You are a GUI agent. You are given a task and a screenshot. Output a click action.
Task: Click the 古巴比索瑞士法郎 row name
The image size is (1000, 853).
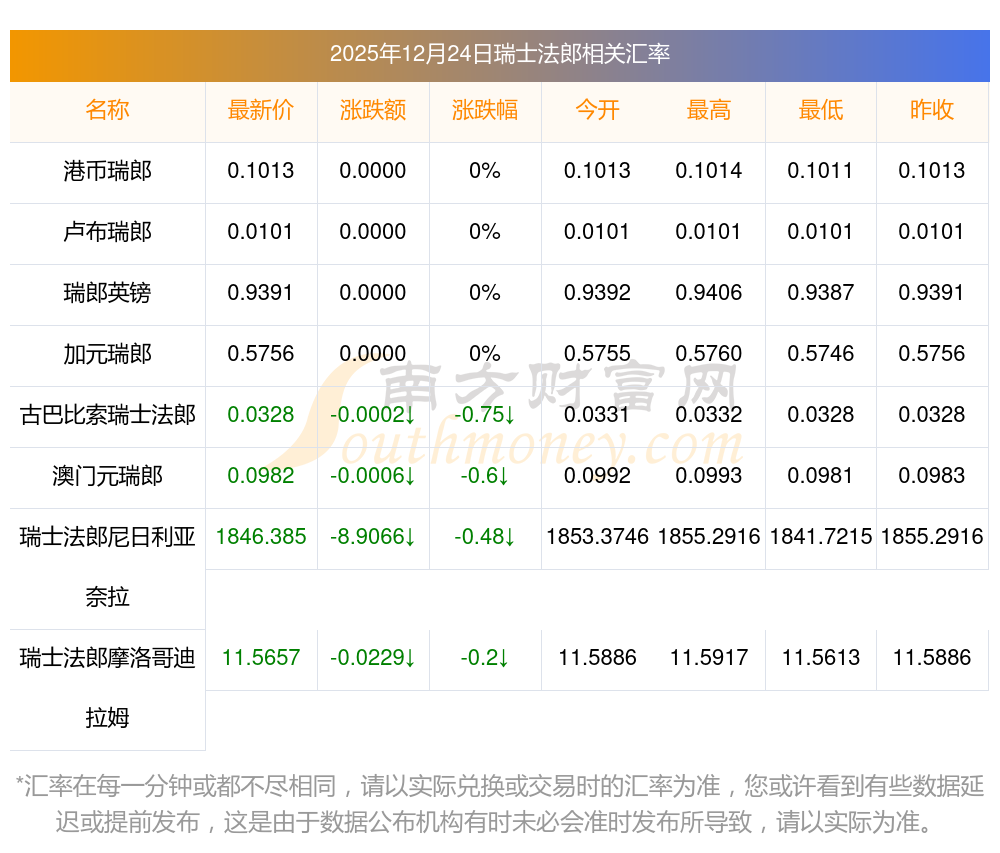coord(107,415)
